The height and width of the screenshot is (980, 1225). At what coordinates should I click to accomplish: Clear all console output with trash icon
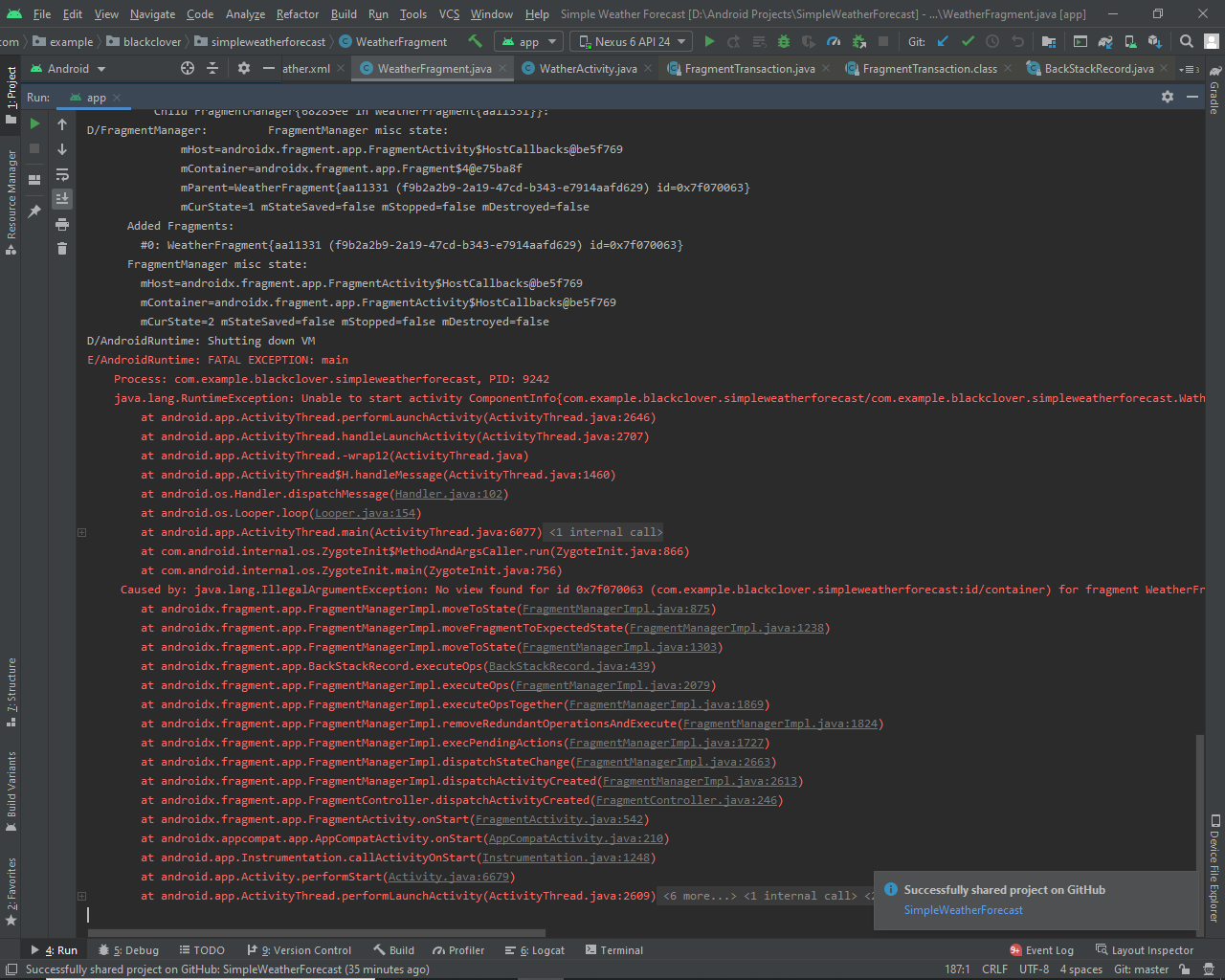[62, 249]
